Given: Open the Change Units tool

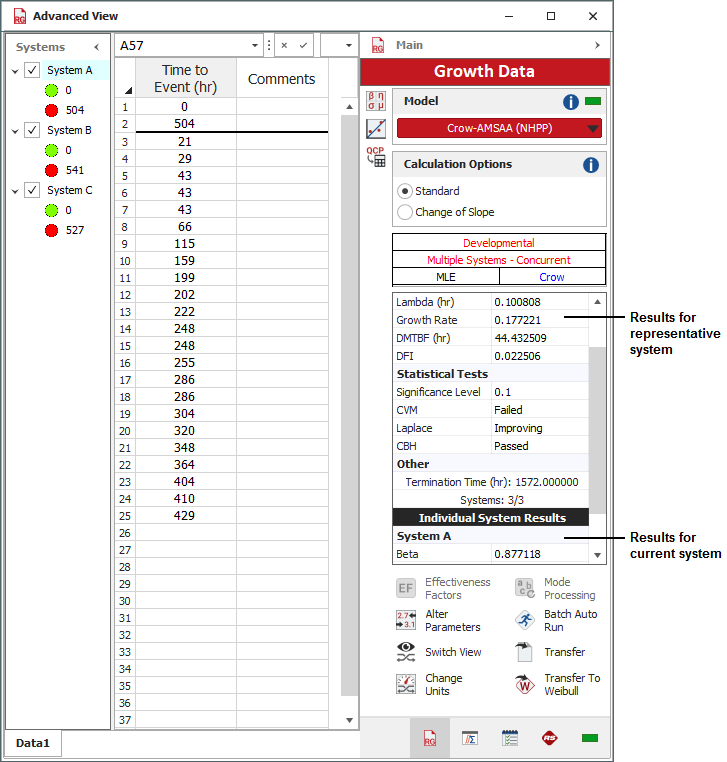Looking at the screenshot, I should [406, 685].
